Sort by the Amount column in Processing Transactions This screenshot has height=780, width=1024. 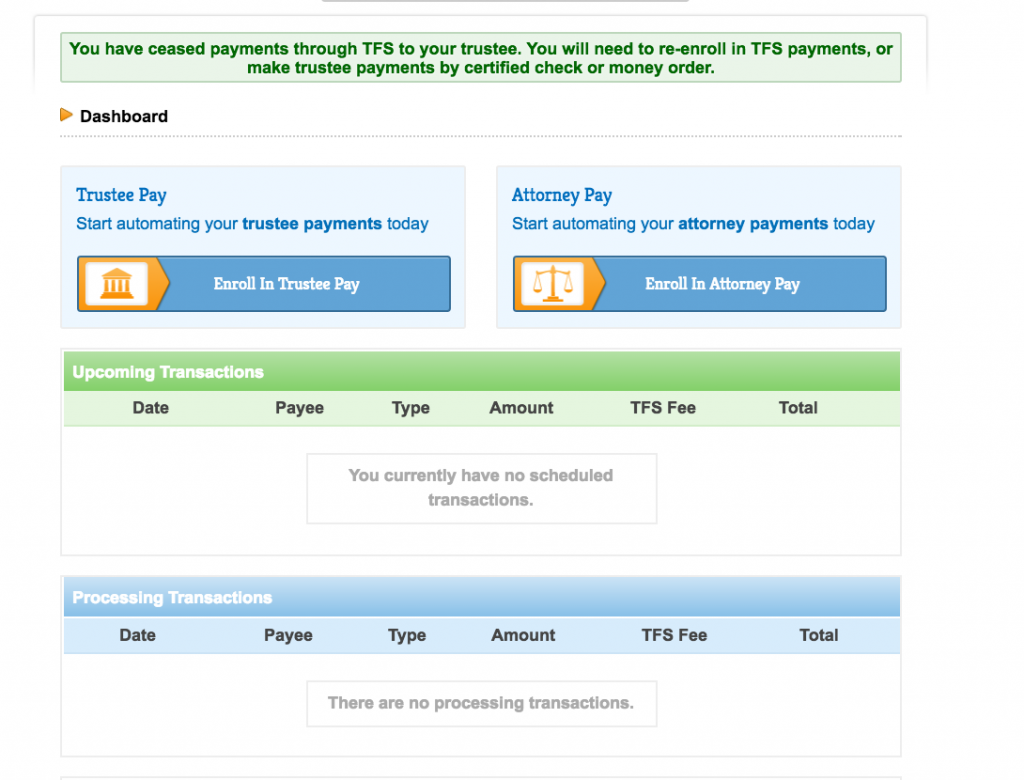[x=523, y=635]
